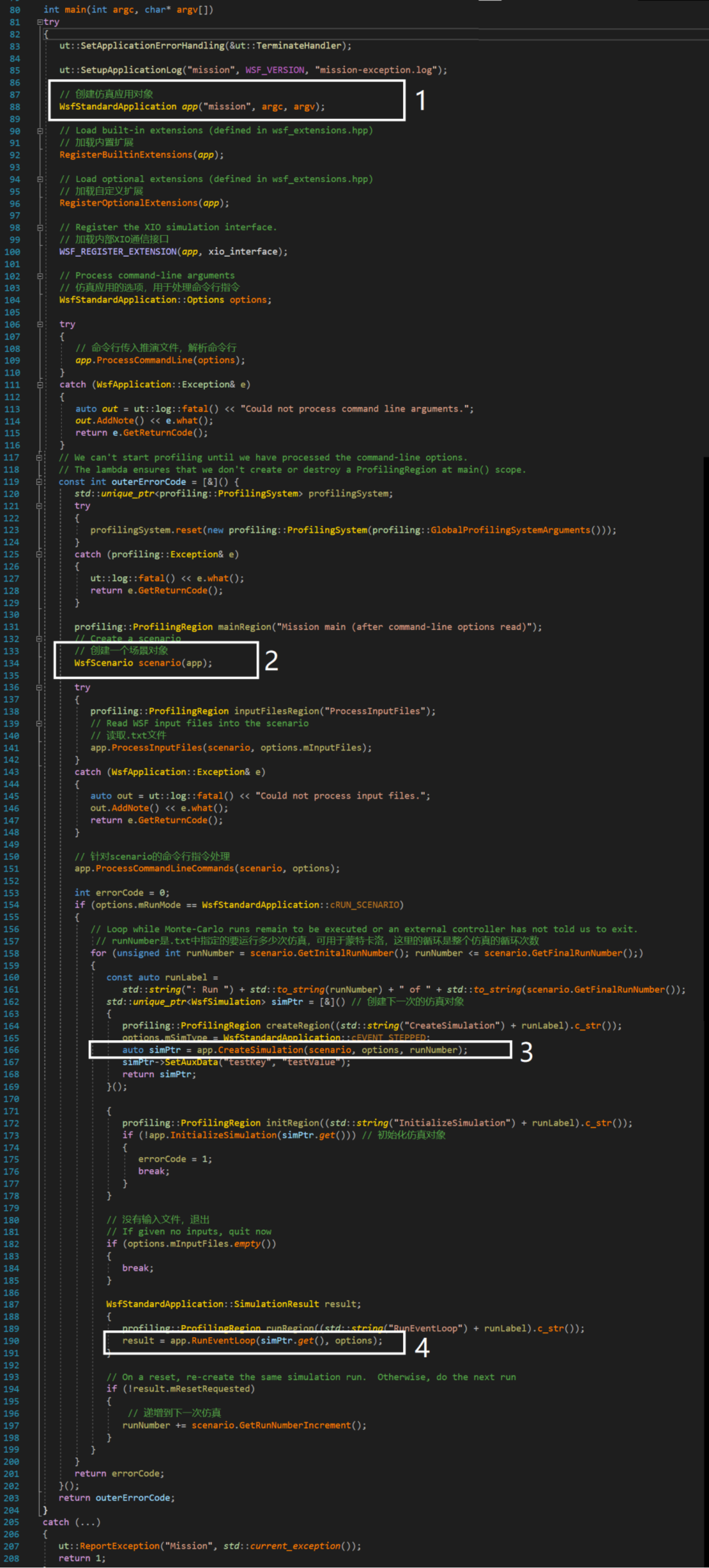
Task: Click the RunEventLoop method call
Action: point(223,1341)
